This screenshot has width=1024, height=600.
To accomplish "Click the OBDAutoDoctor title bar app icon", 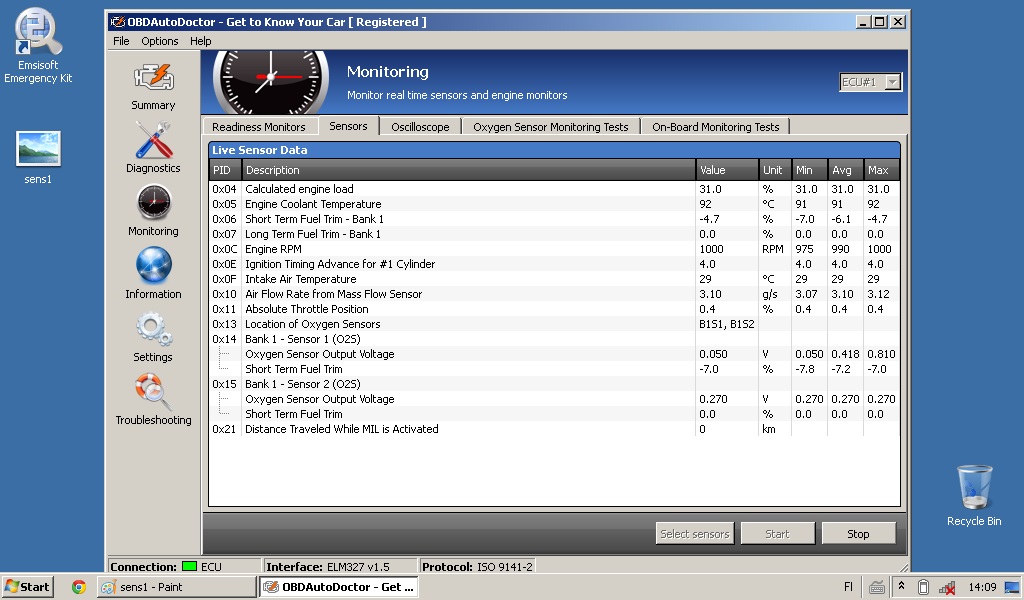I will (x=118, y=22).
